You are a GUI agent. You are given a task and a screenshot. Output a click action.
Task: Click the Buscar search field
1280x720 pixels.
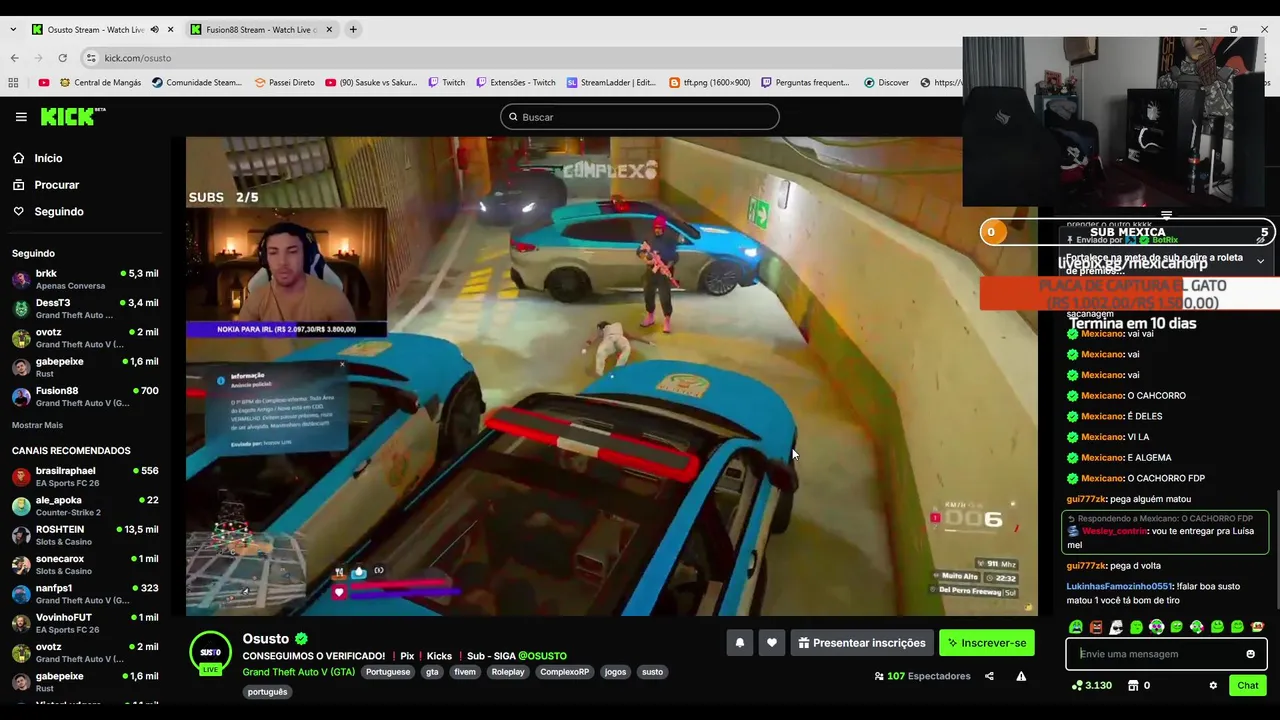click(639, 117)
